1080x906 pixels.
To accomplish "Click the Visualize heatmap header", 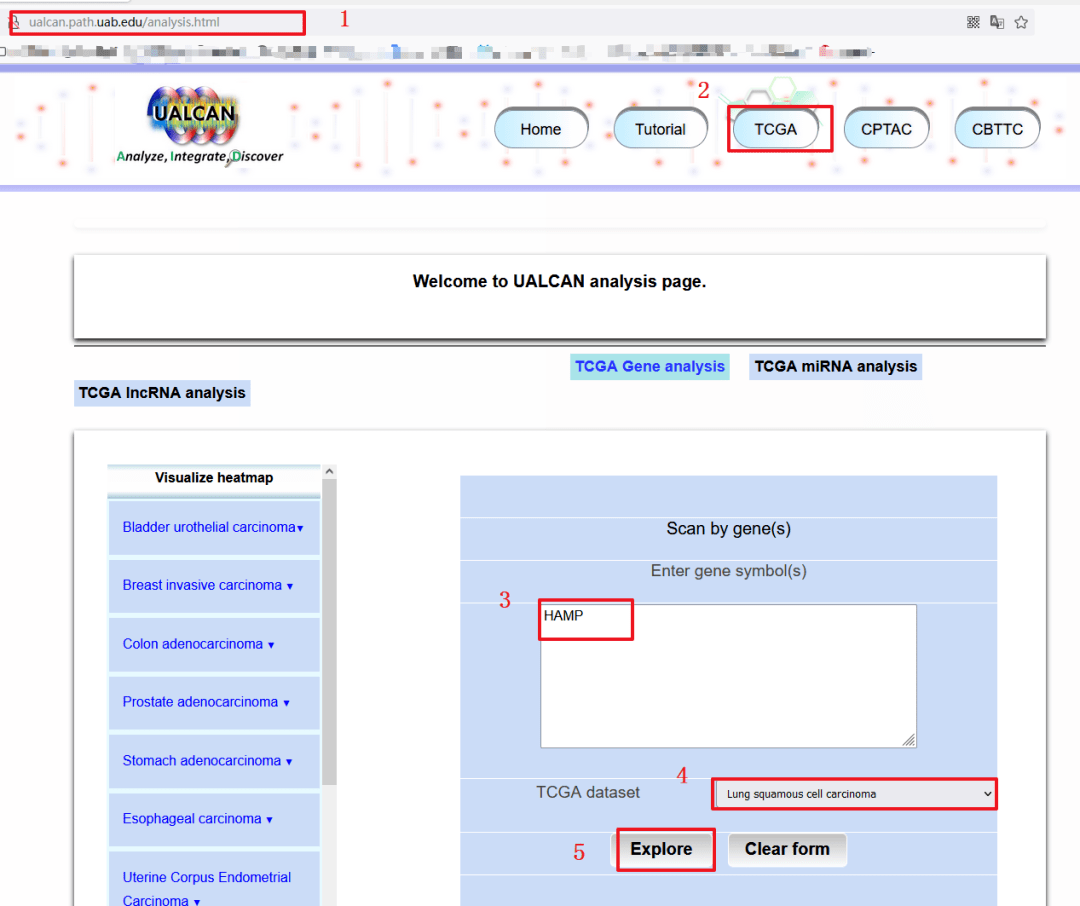I will [214, 477].
